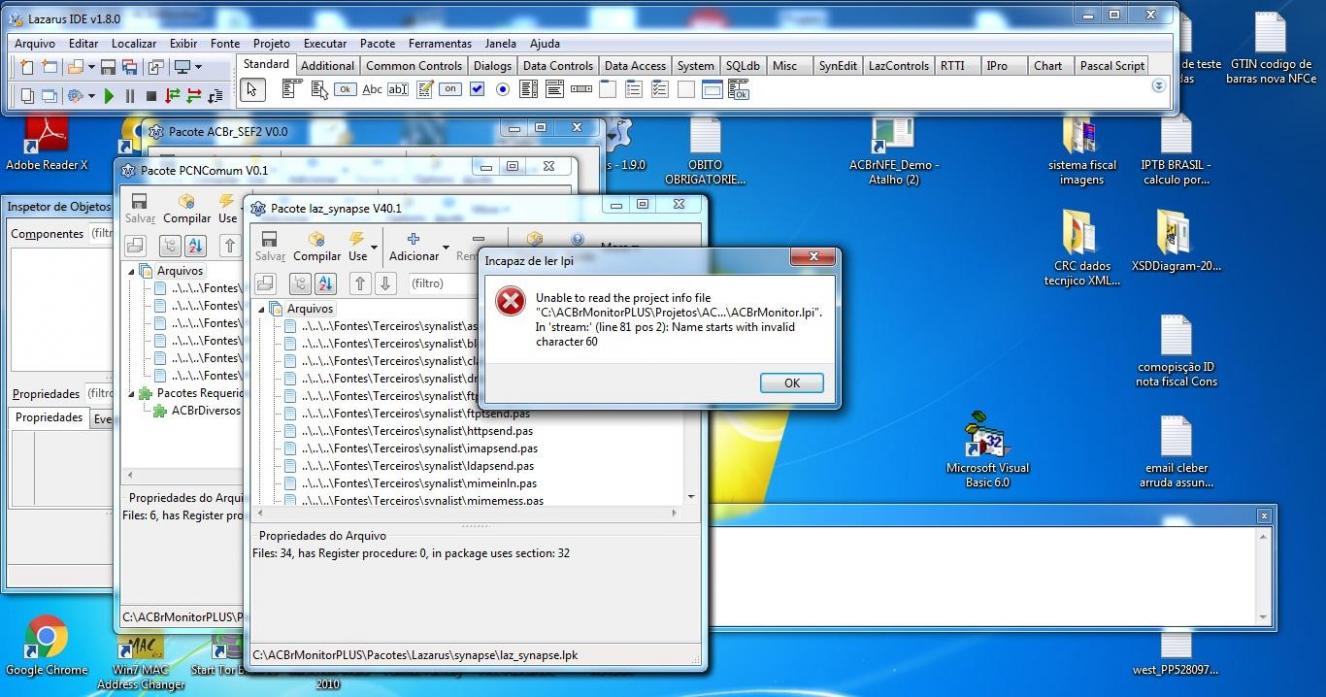This screenshot has height=697, width=1326.
Task: Open the Executar menu
Action: [x=325, y=44]
